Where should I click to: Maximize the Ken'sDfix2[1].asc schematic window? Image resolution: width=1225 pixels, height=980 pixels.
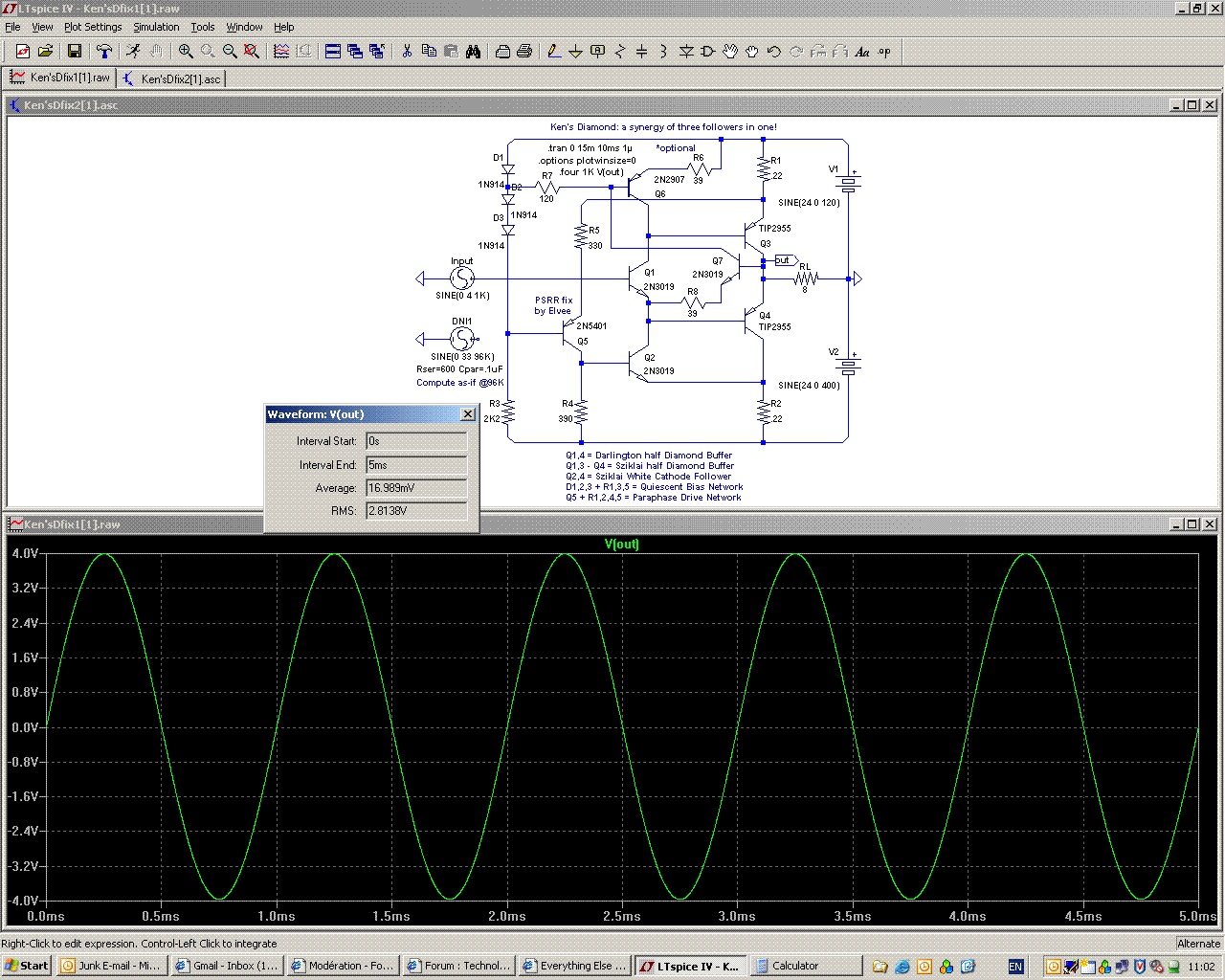[x=1192, y=105]
